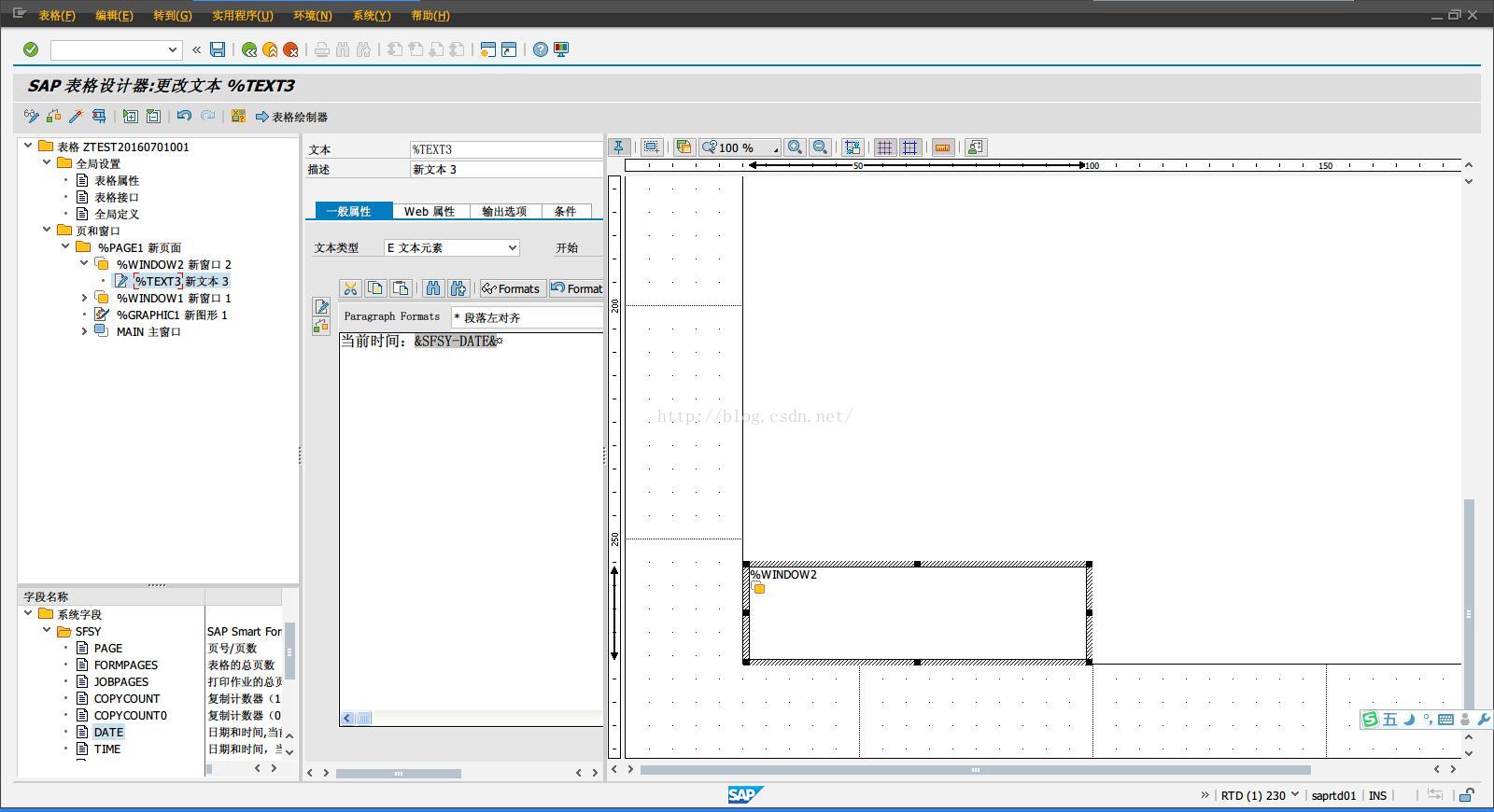1494x812 pixels.
Task: Click the Sogou input method S icon
Action: coord(1370,719)
